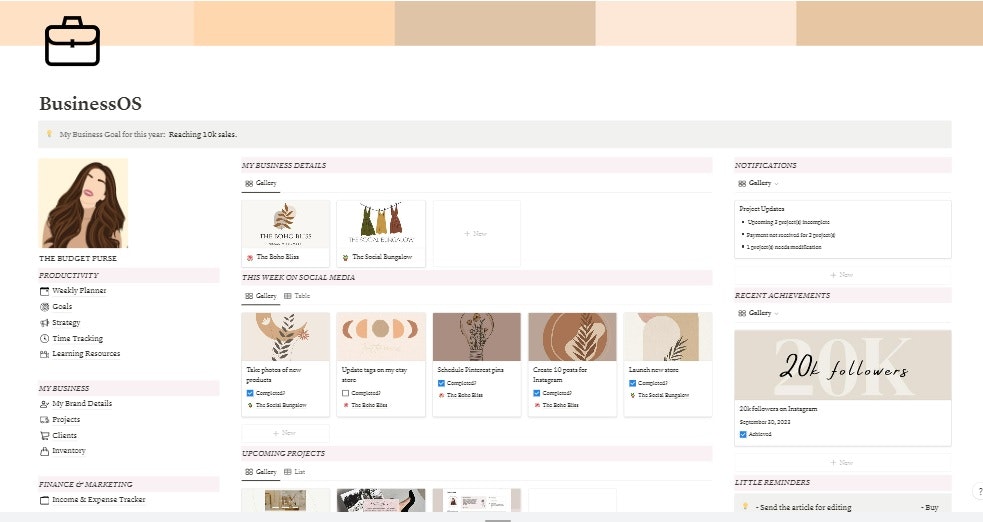Viewport: 983px width, 522px height.
Task: Open the Inventory page link
Action: pyautogui.click(x=69, y=451)
